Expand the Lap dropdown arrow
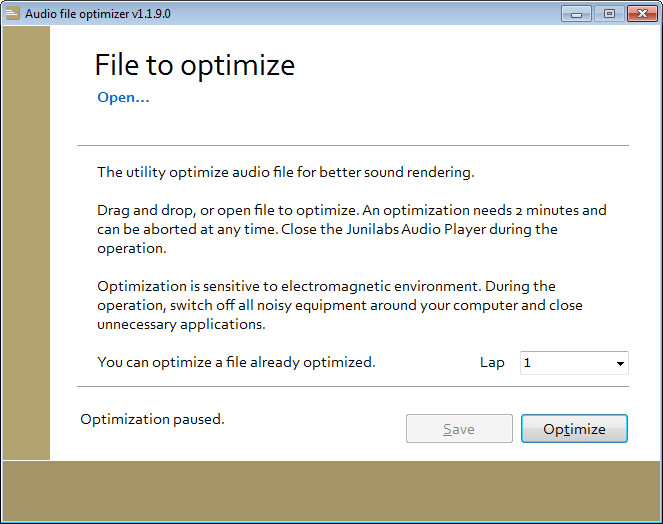The image size is (663, 524). (620, 363)
